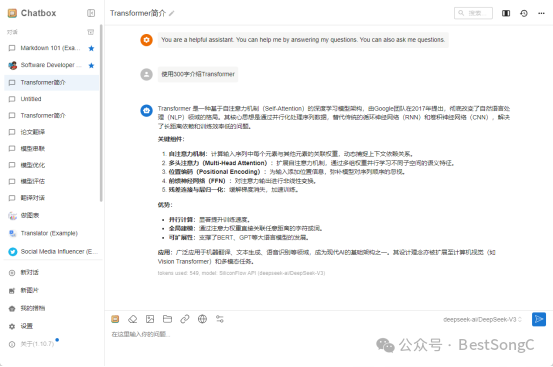Open the deepseek-ai/DeepSeek-V3 model selector

click(x=482, y=319)
